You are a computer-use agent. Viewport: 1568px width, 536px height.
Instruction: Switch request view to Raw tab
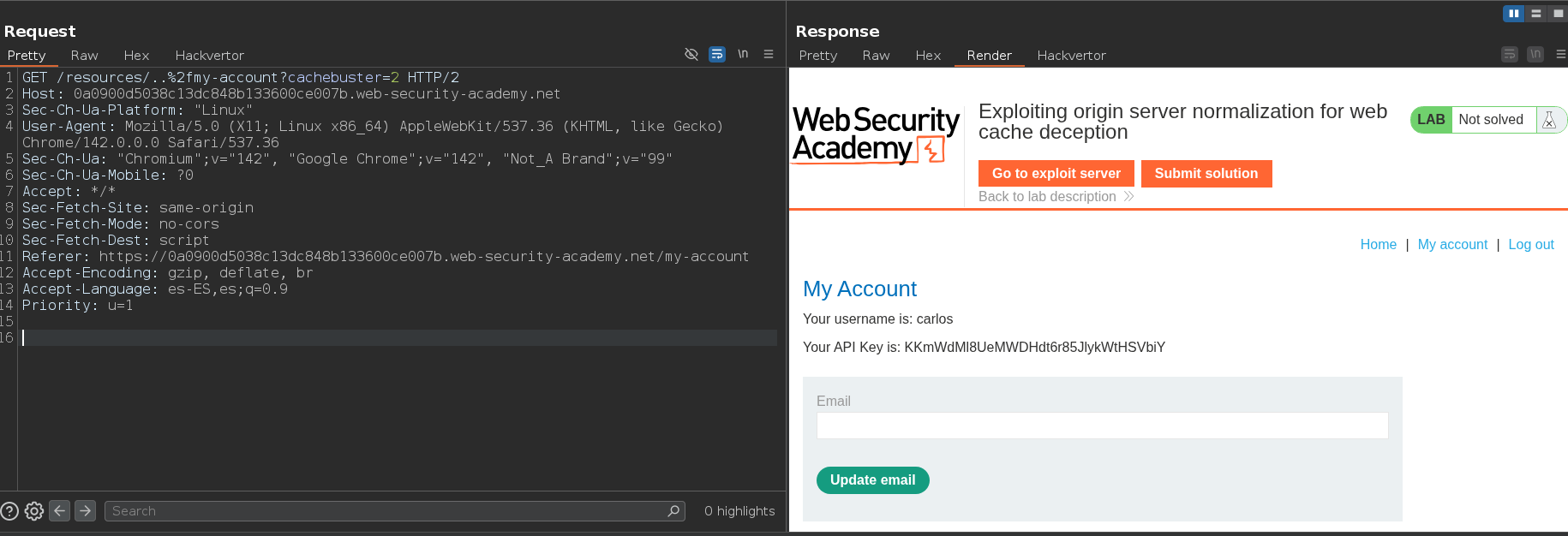84,56
